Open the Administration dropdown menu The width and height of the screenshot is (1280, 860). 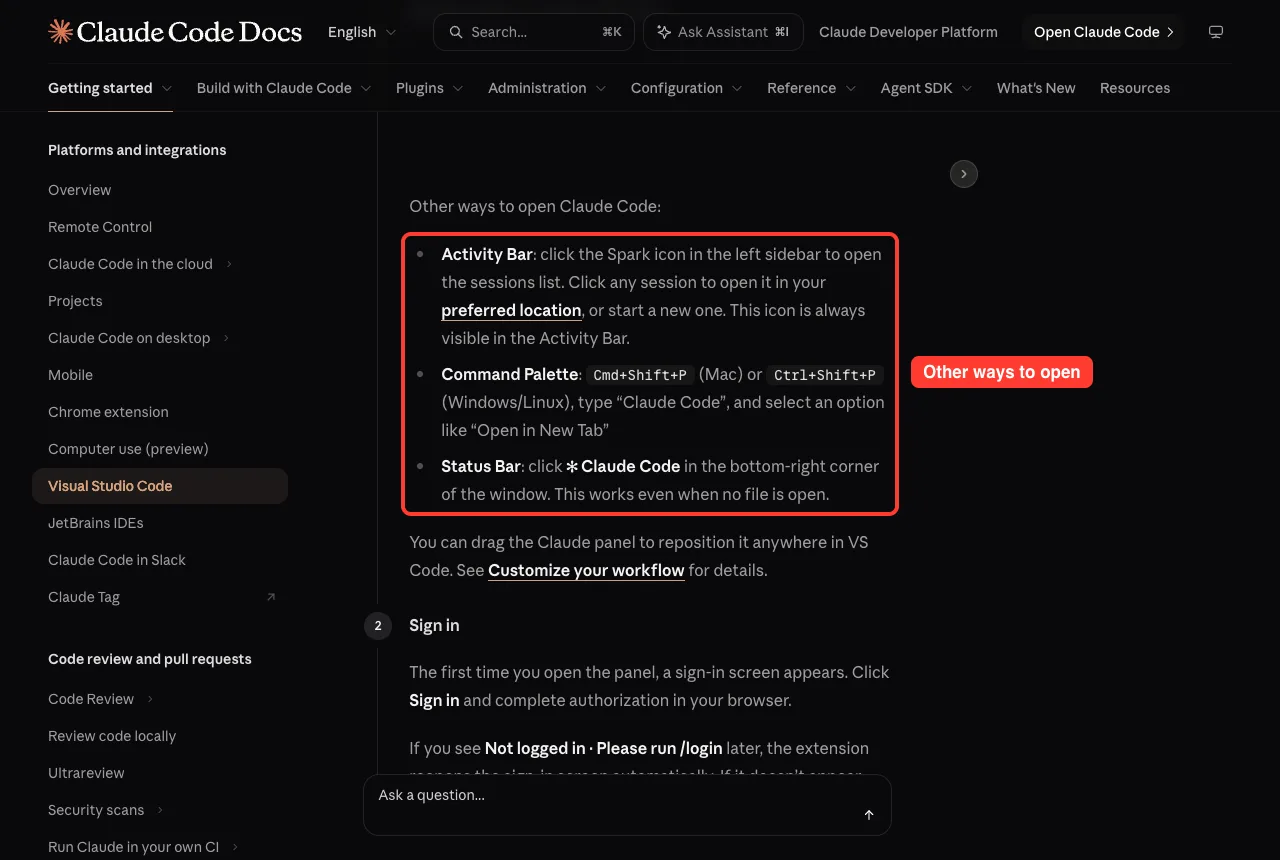[x=547, y=88]
